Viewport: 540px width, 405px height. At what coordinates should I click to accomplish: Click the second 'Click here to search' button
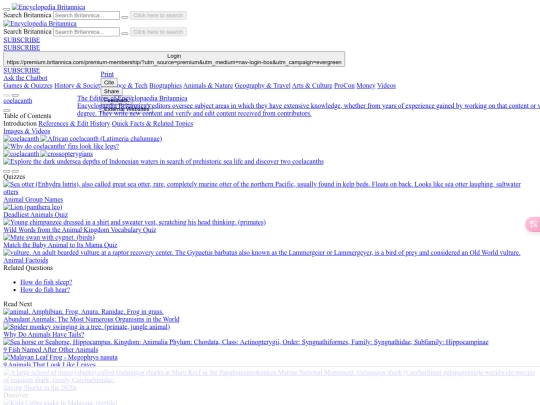158,32
